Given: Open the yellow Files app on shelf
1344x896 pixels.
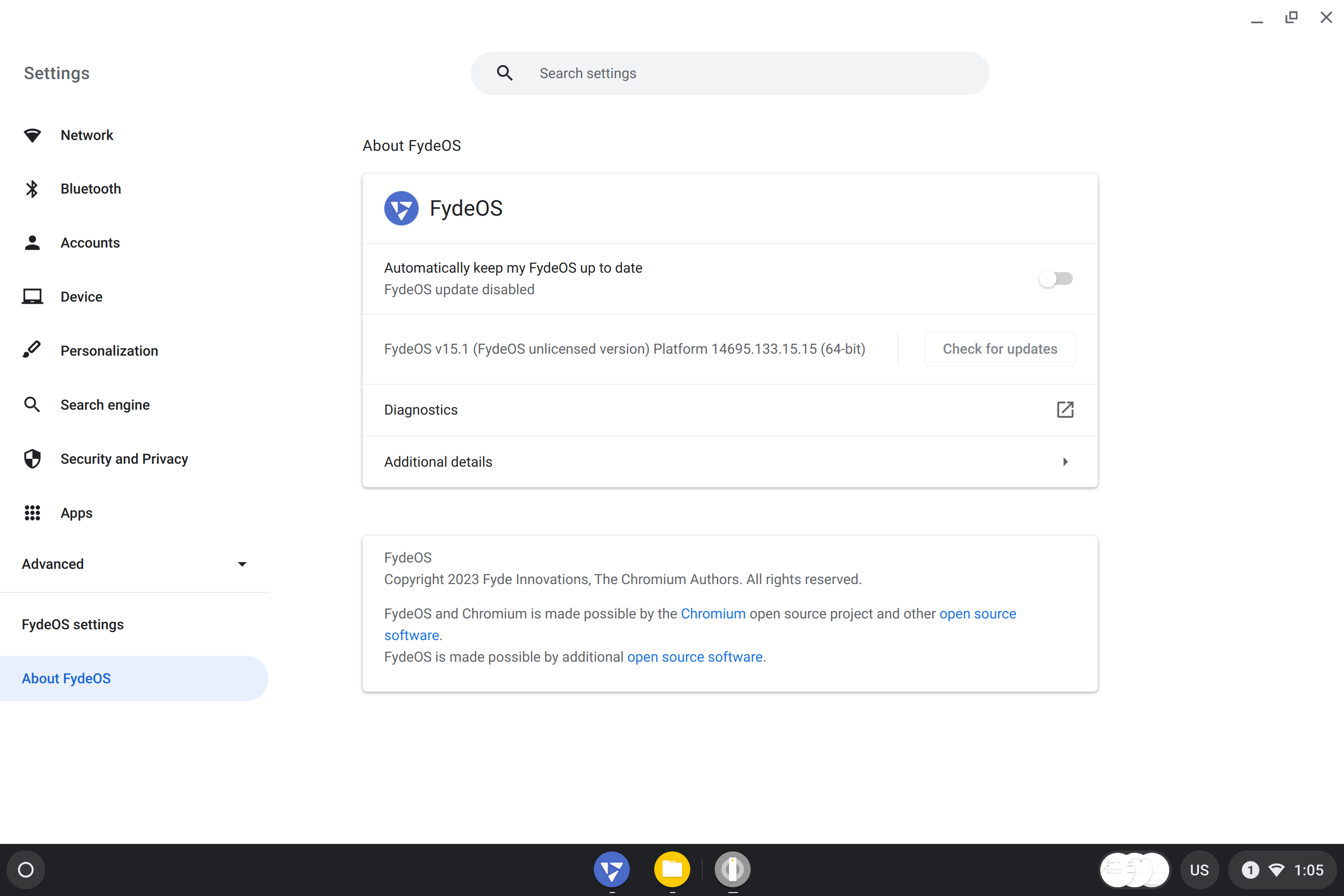Looking at the screenshot, I should [x=672, y=869].
